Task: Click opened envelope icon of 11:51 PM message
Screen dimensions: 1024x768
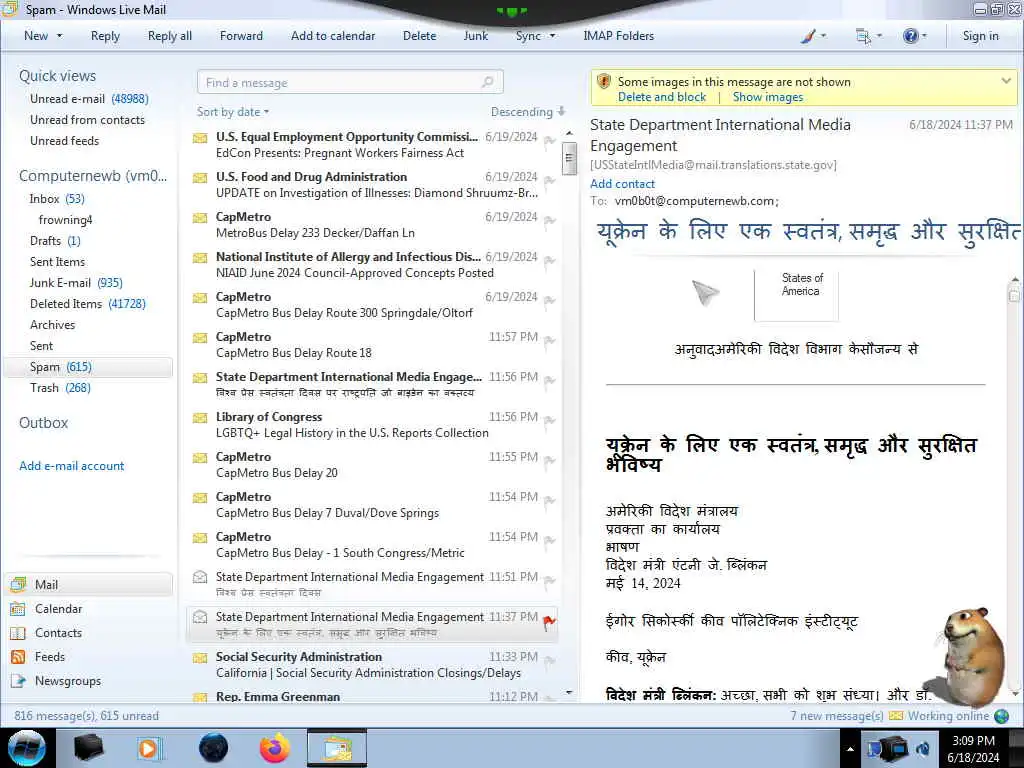Action: coord(200,577)
